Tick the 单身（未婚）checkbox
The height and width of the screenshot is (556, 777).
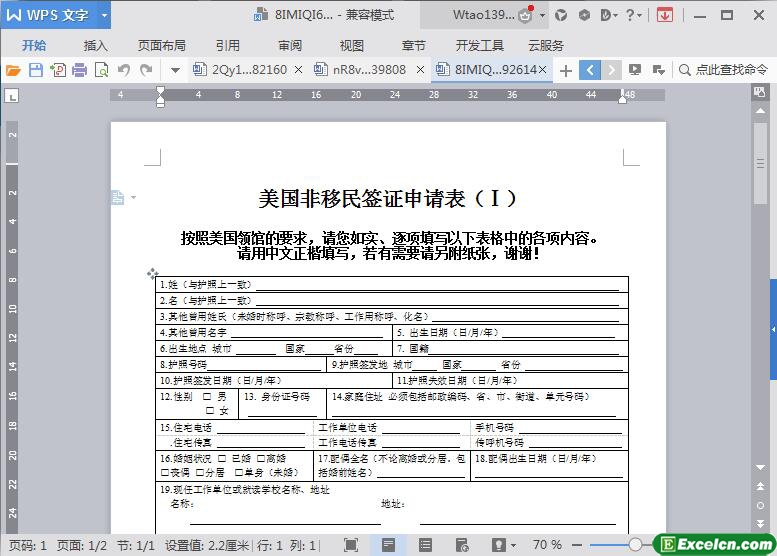click(x=238, y=473)
